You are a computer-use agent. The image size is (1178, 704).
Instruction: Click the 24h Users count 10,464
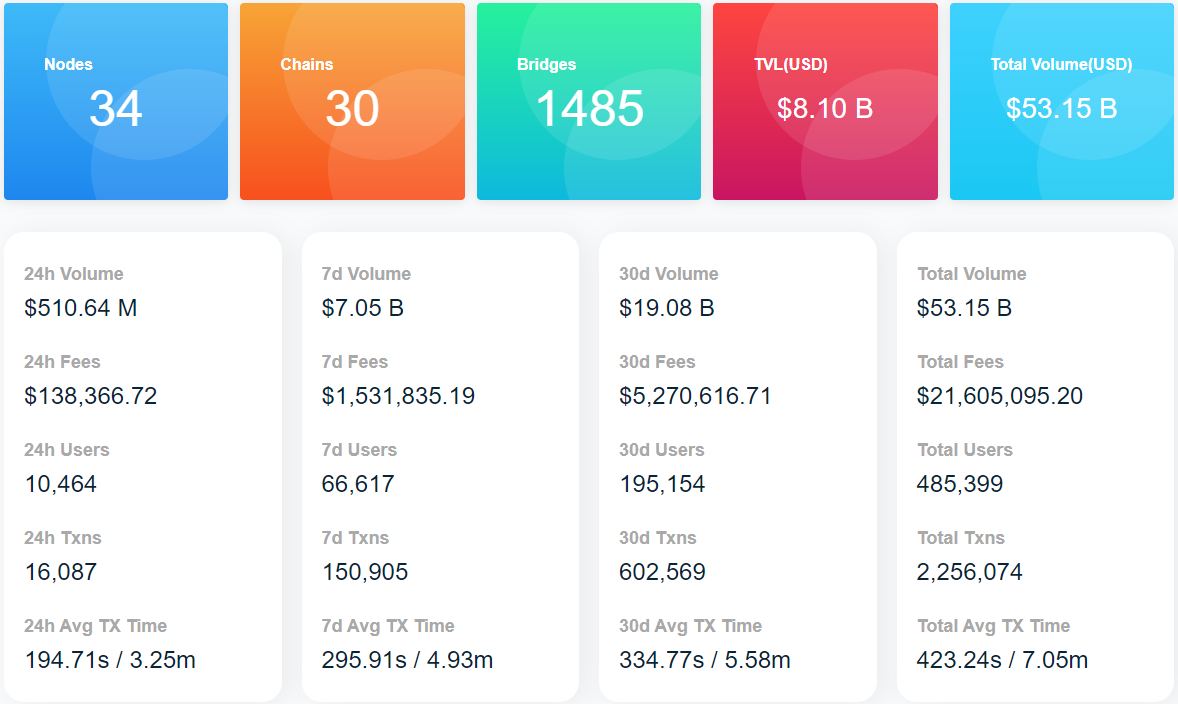[x=61, y=484]
